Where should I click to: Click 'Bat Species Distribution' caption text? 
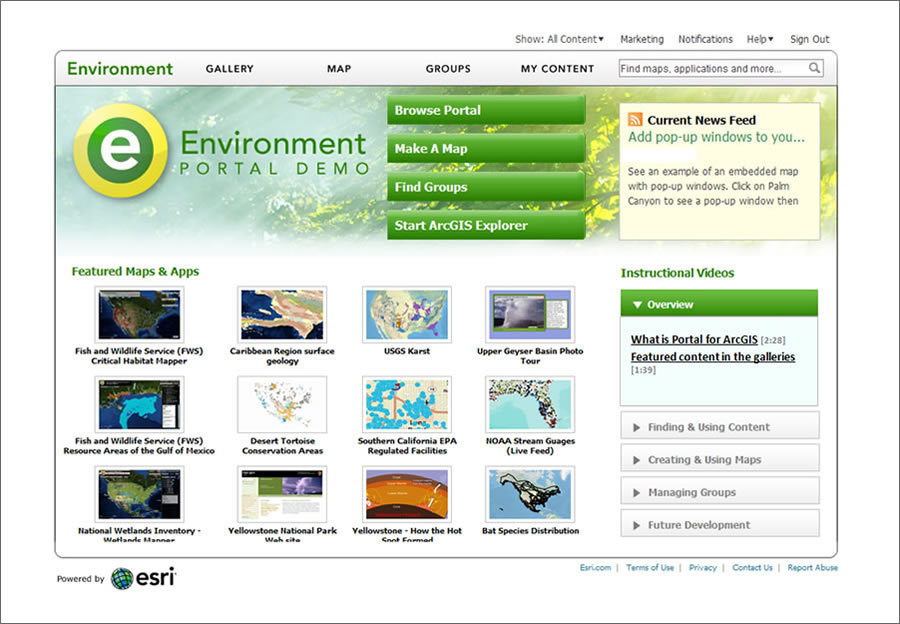(530, 530)
